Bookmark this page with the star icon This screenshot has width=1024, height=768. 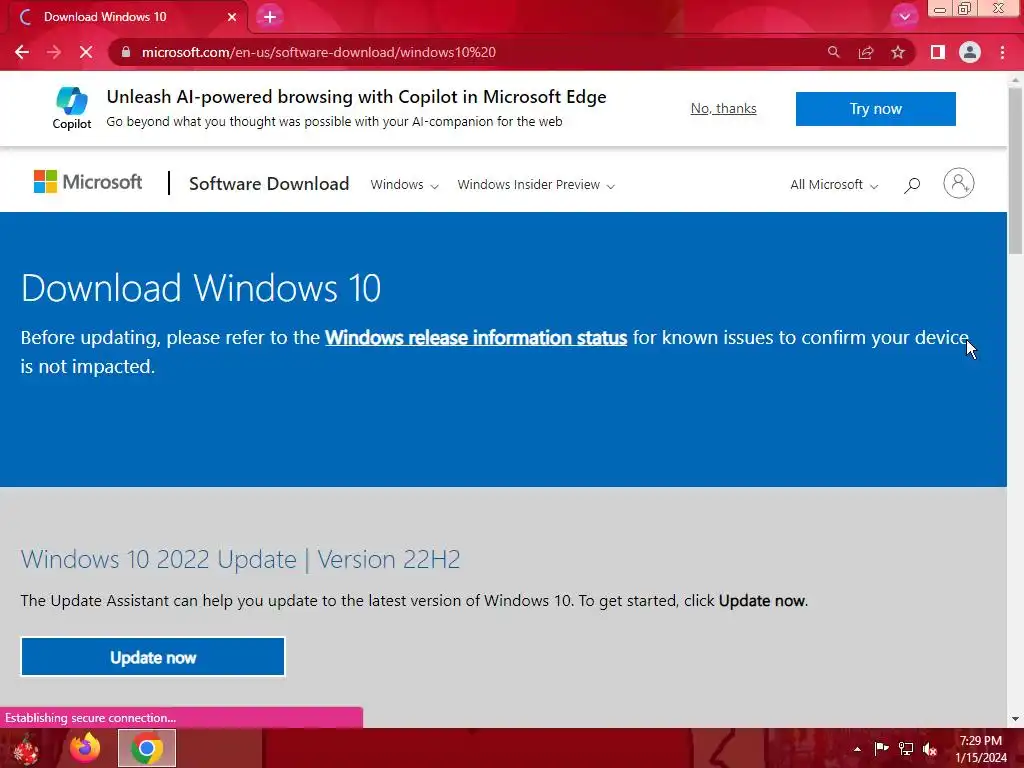point(898,52)
